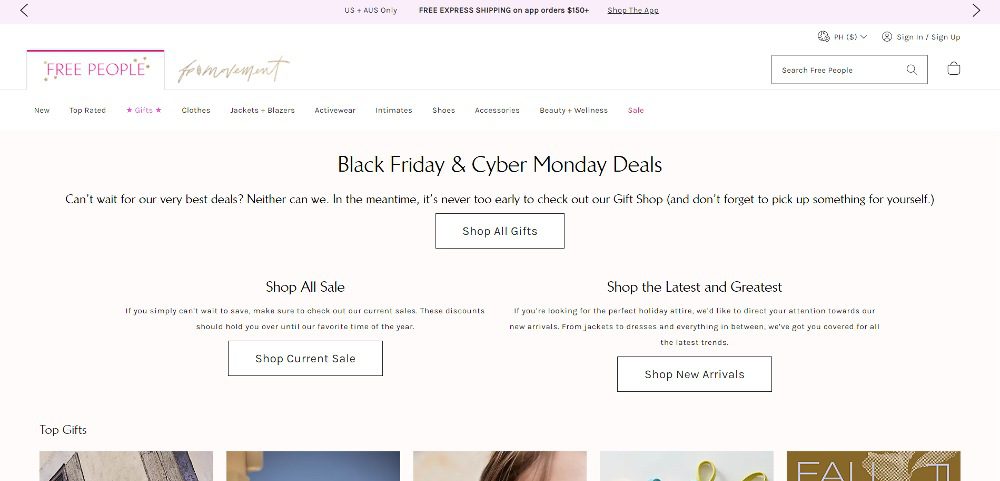Open the Free People logo home

point(96,69)
